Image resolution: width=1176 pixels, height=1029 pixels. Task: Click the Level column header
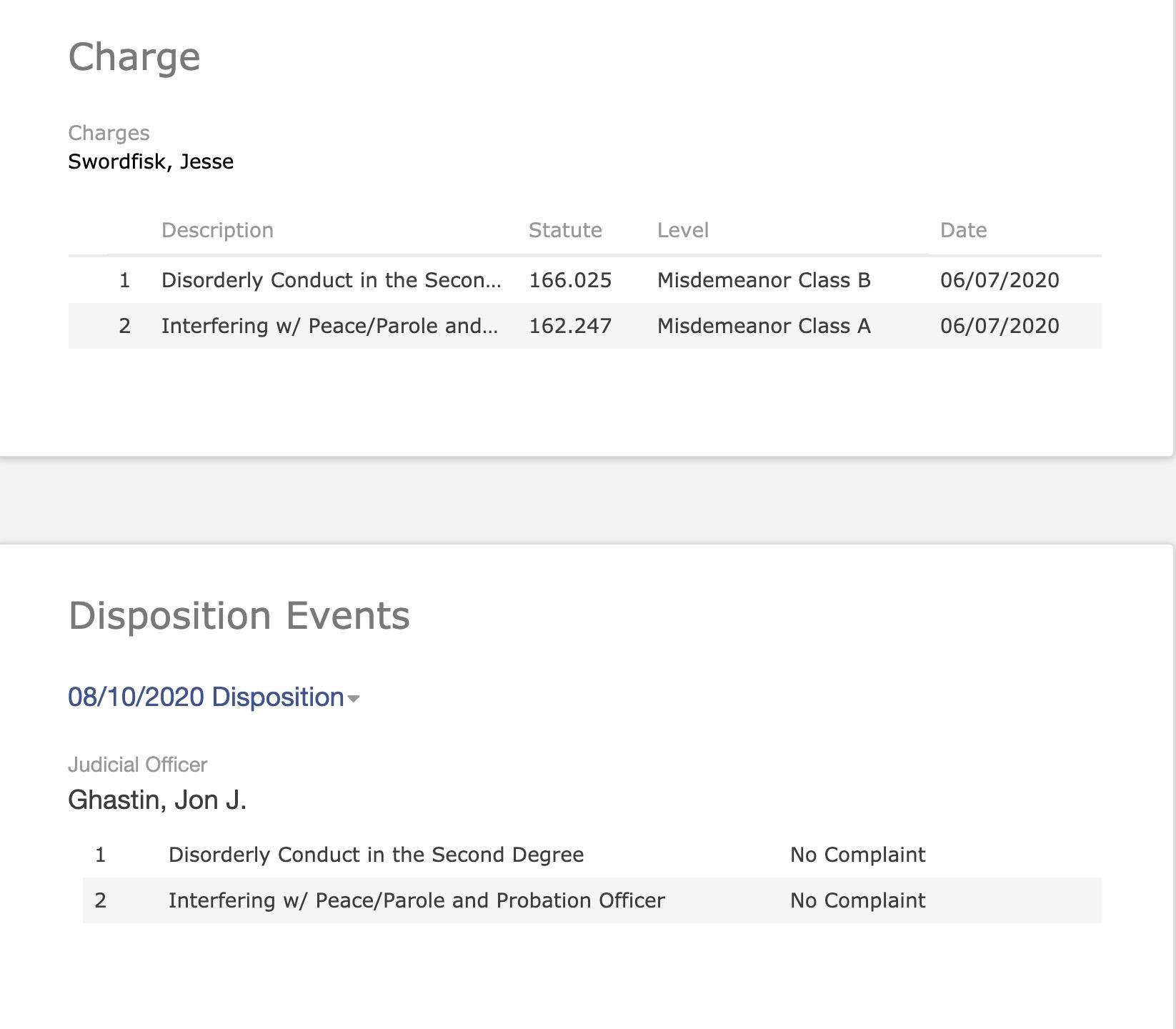tap(682, 230)
